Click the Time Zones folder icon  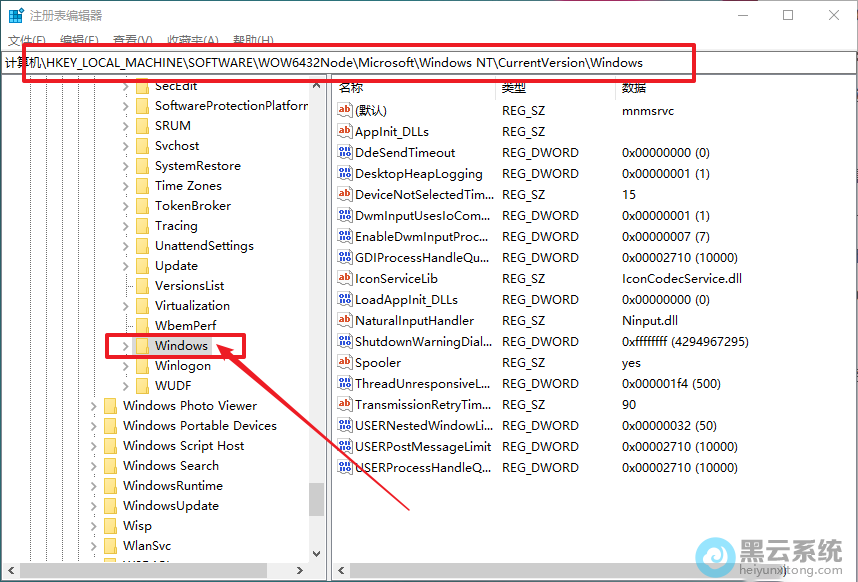coord(142,186)
